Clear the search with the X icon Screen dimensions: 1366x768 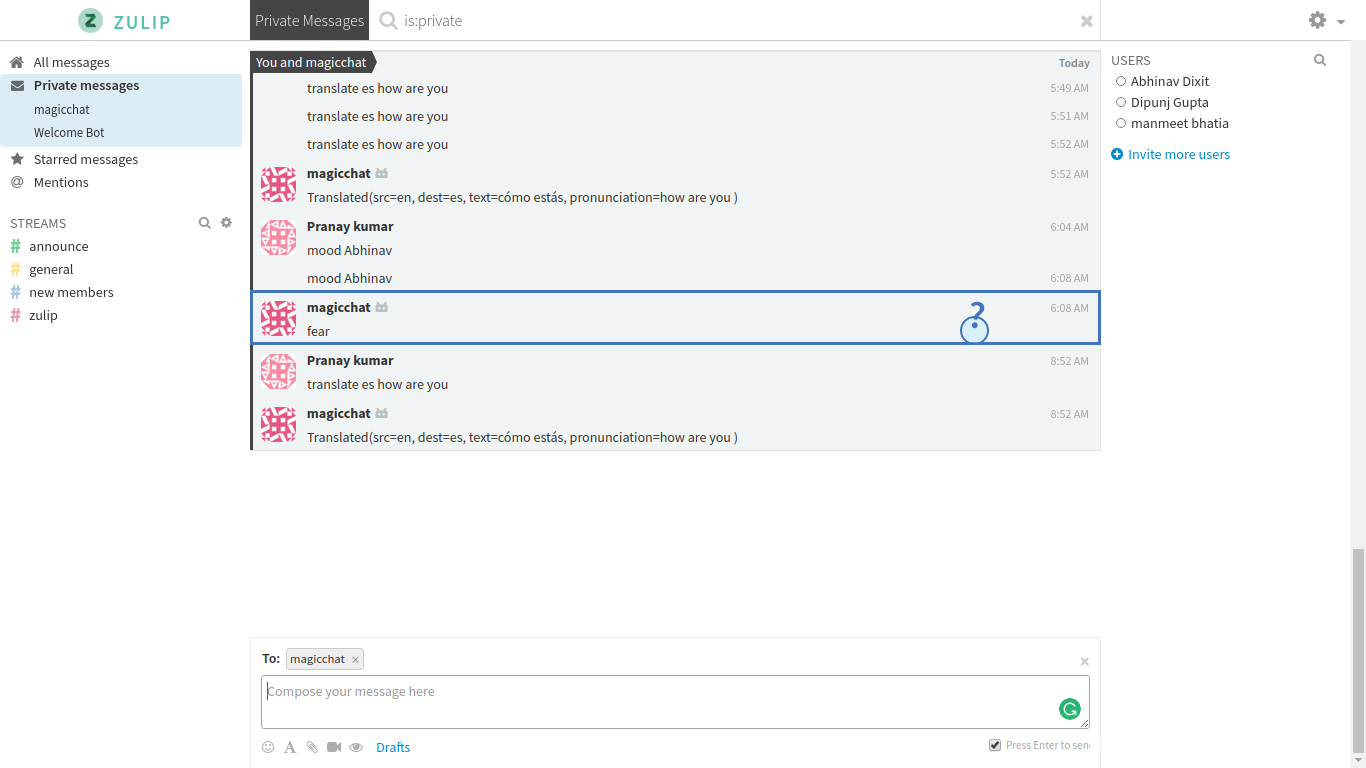[1087, 21]
